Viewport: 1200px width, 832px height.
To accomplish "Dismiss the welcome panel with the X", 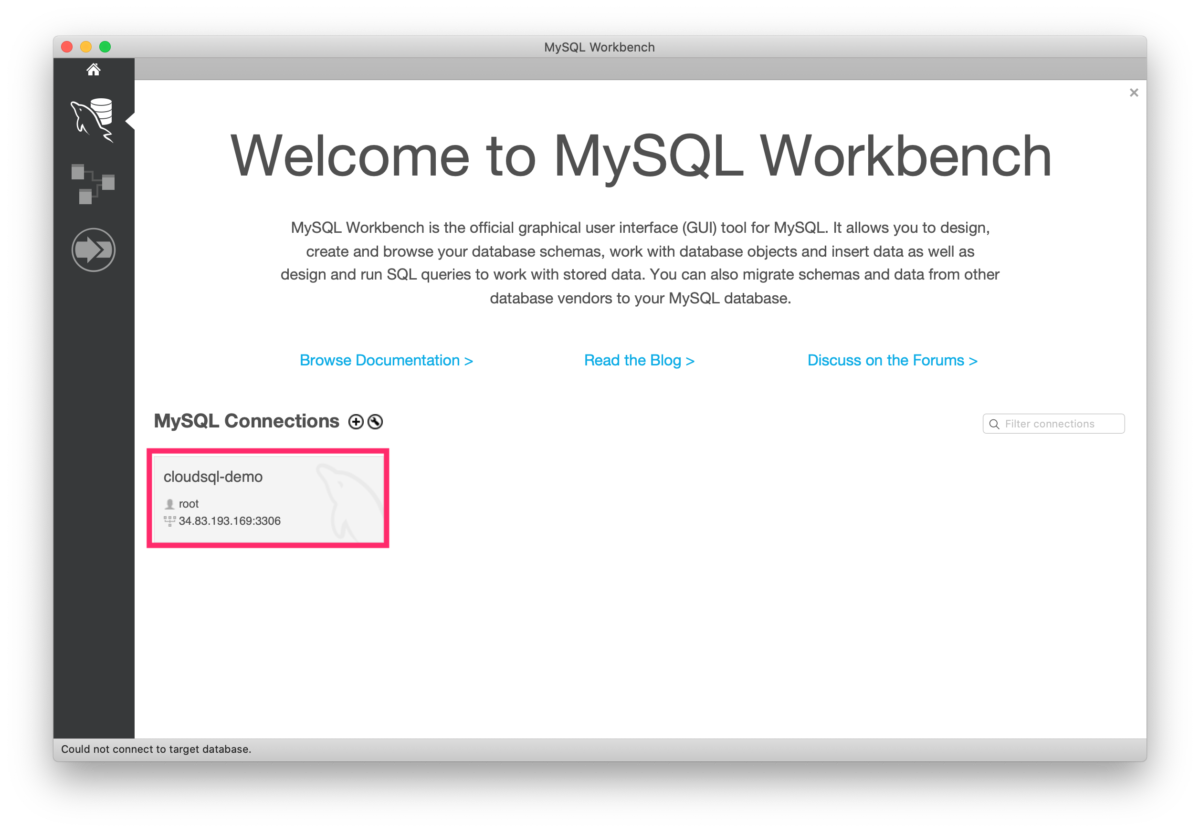I will coord(1133,92).
